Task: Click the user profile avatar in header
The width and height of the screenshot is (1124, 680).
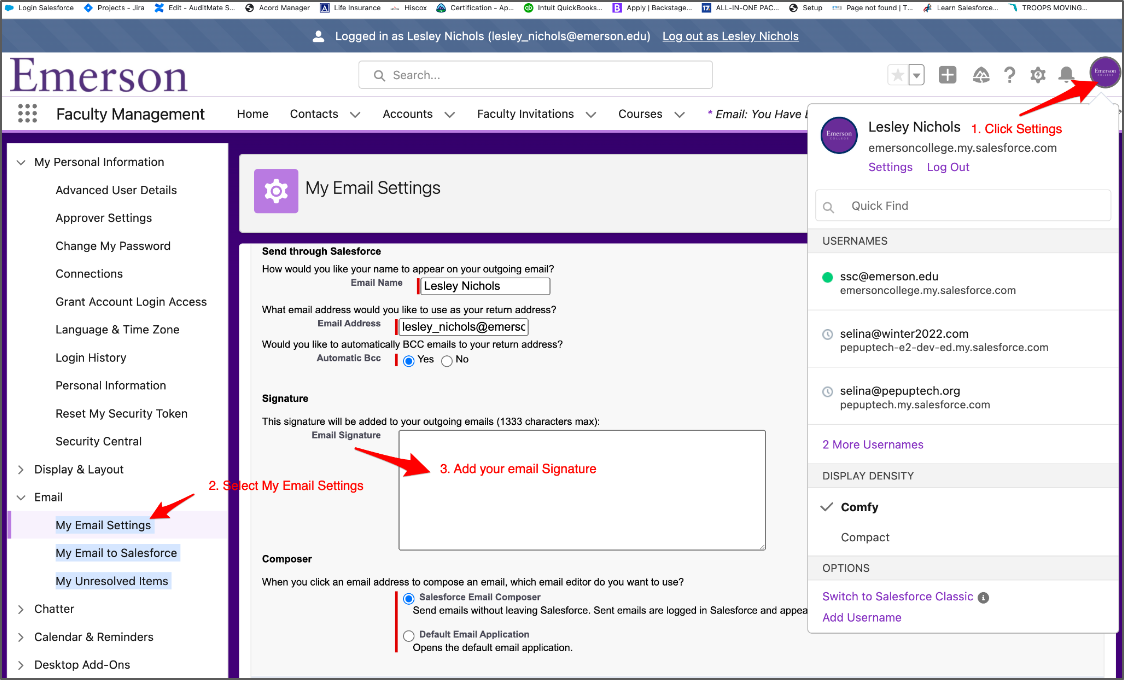Action: (x=1105, y=72)
